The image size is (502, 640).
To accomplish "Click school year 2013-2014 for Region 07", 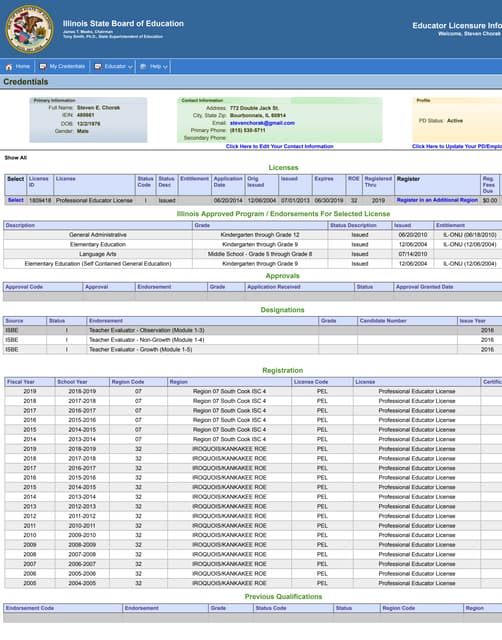I will pyautogui.click(x=82, y=439).
